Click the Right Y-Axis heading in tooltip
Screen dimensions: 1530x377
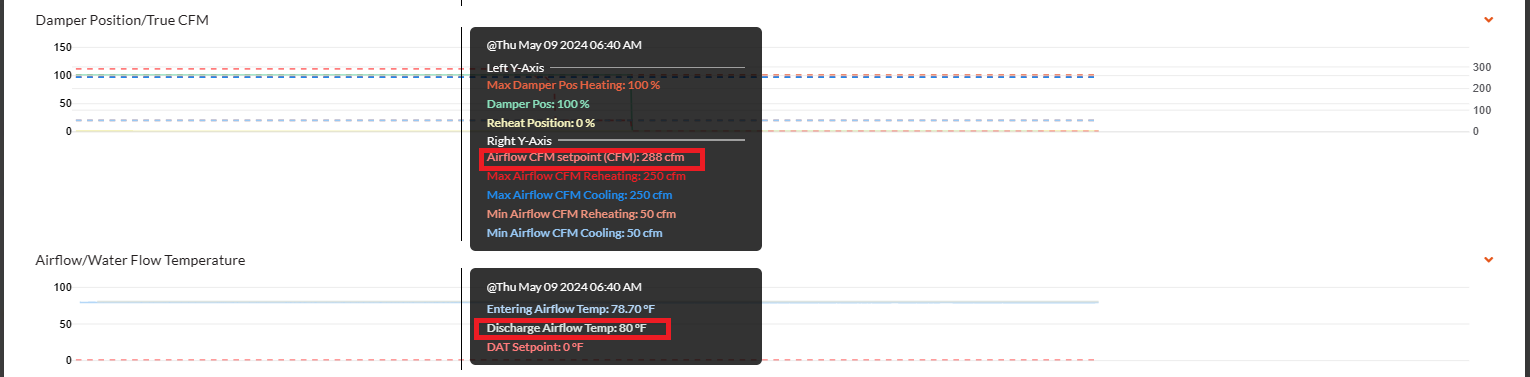(519, 140)
